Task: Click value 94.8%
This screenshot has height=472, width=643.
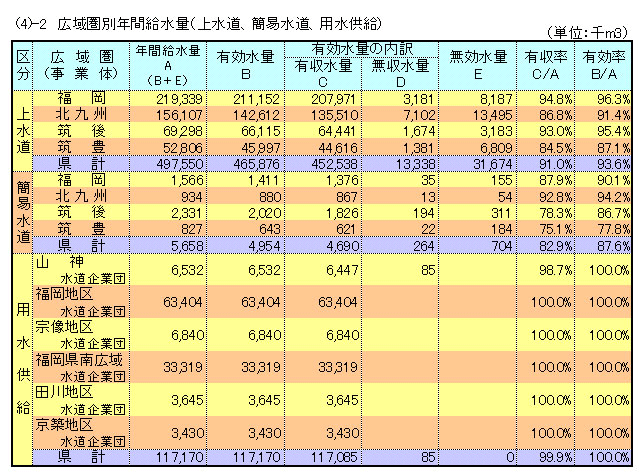Action: coord(556,99)
